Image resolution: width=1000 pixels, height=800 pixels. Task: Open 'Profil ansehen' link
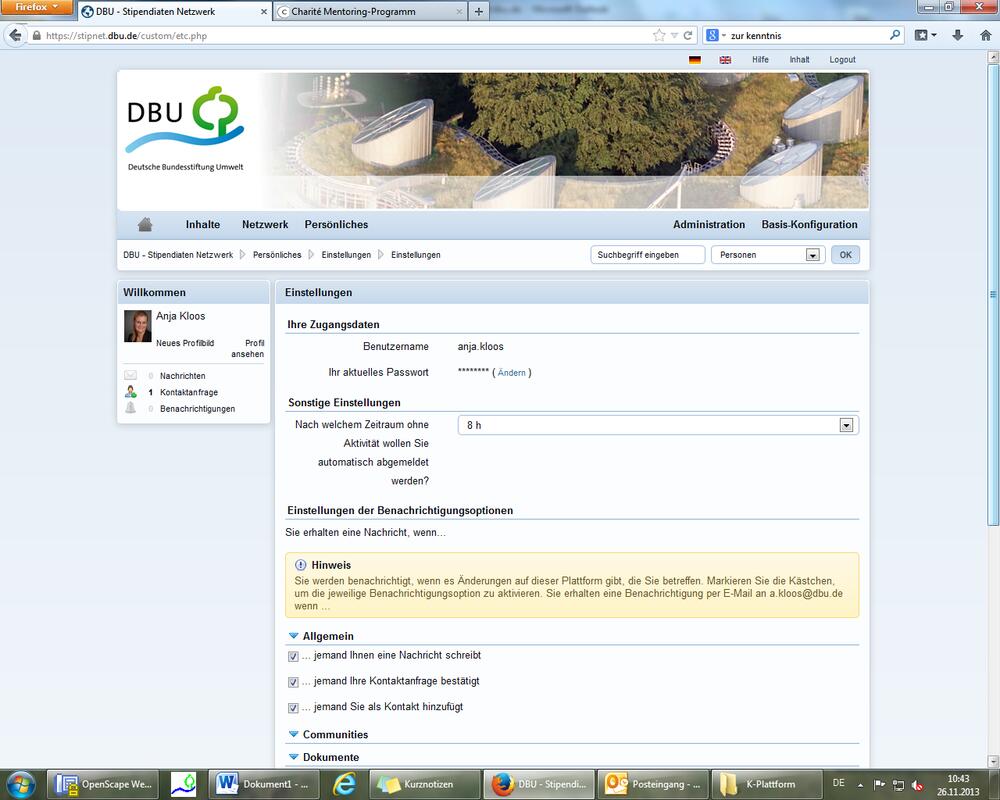click(x=247, y=348)
